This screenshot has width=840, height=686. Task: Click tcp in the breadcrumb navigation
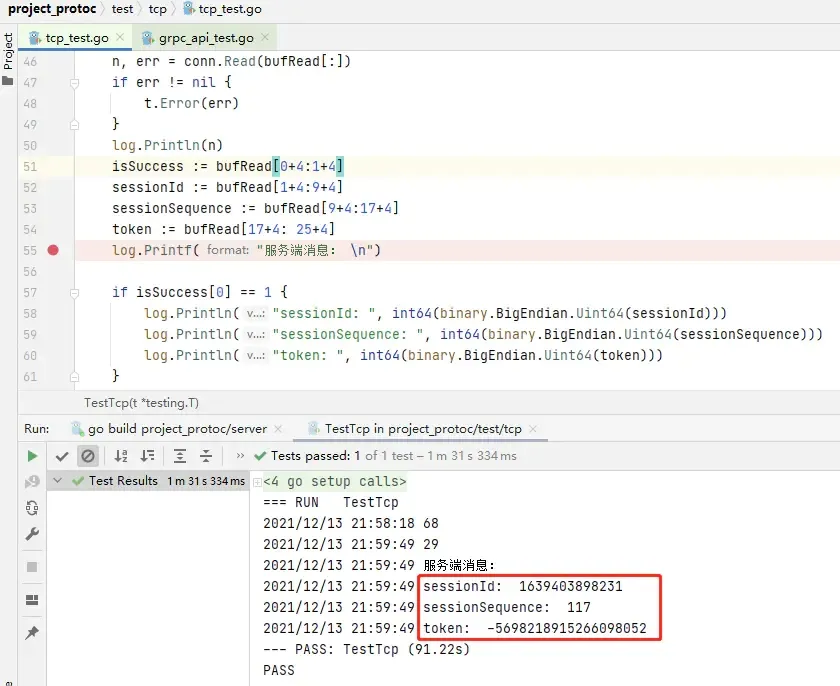157,9
